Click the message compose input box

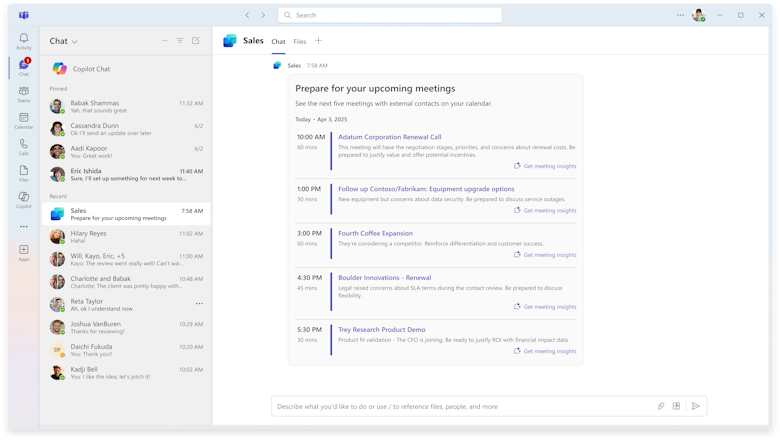point(460,406)
